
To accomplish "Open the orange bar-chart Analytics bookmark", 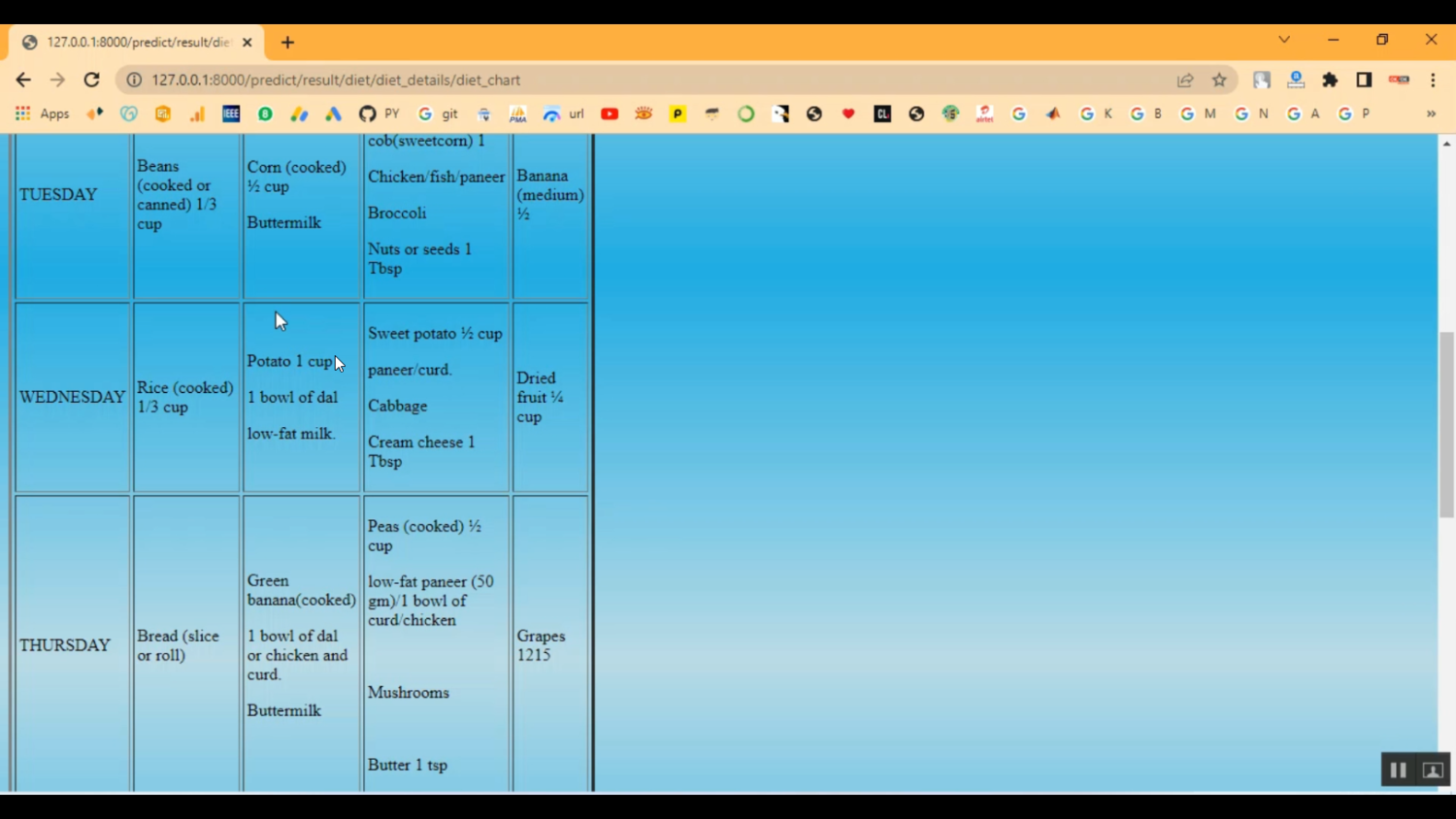I will (197, 114).
